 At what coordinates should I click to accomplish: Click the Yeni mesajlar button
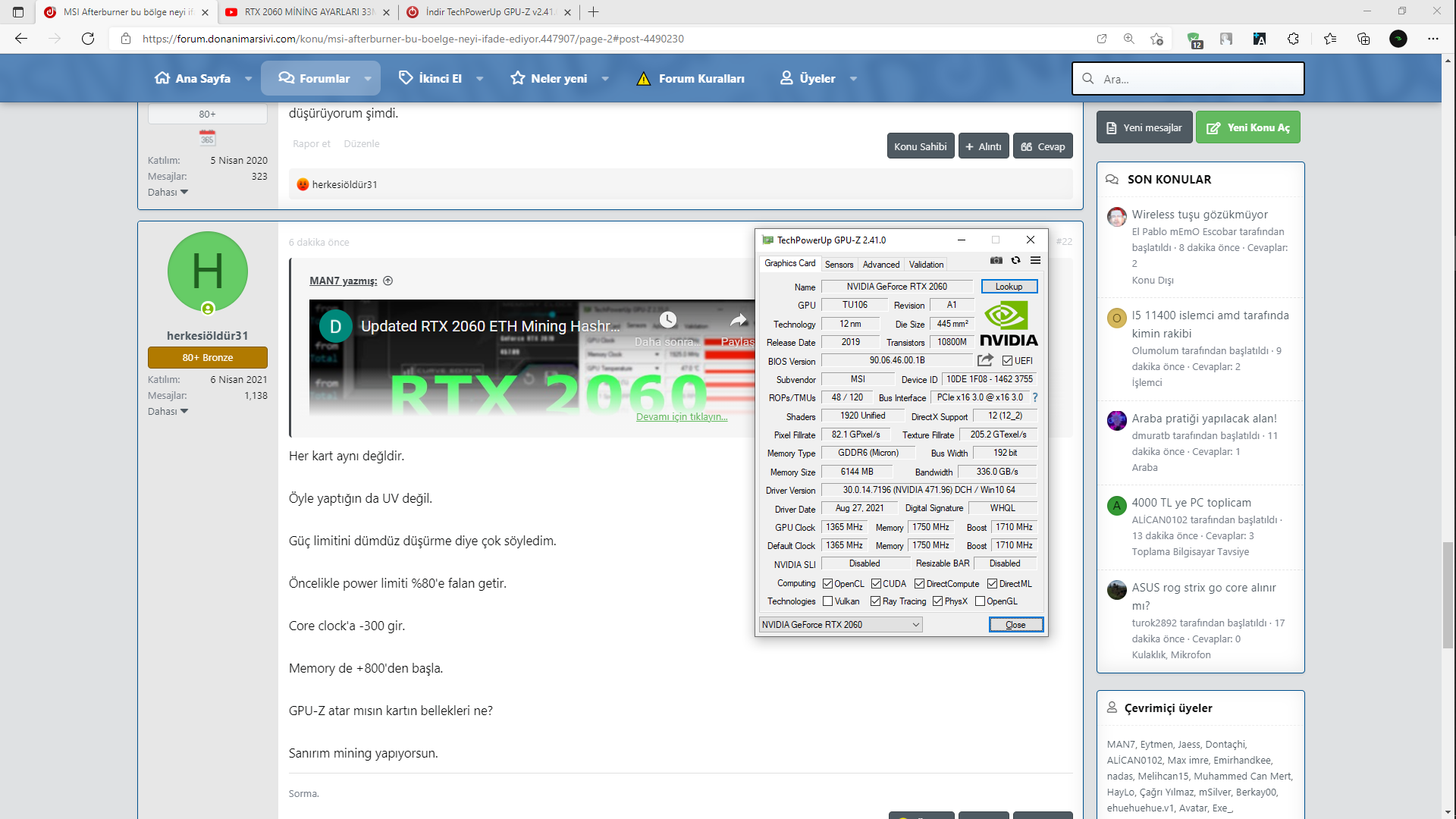1144,127
